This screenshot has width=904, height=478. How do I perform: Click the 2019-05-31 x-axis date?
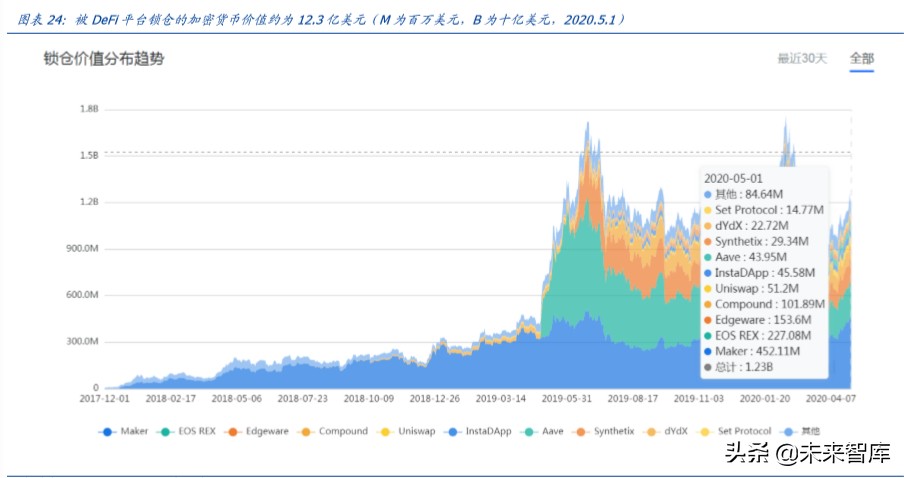tap(567, 398)
